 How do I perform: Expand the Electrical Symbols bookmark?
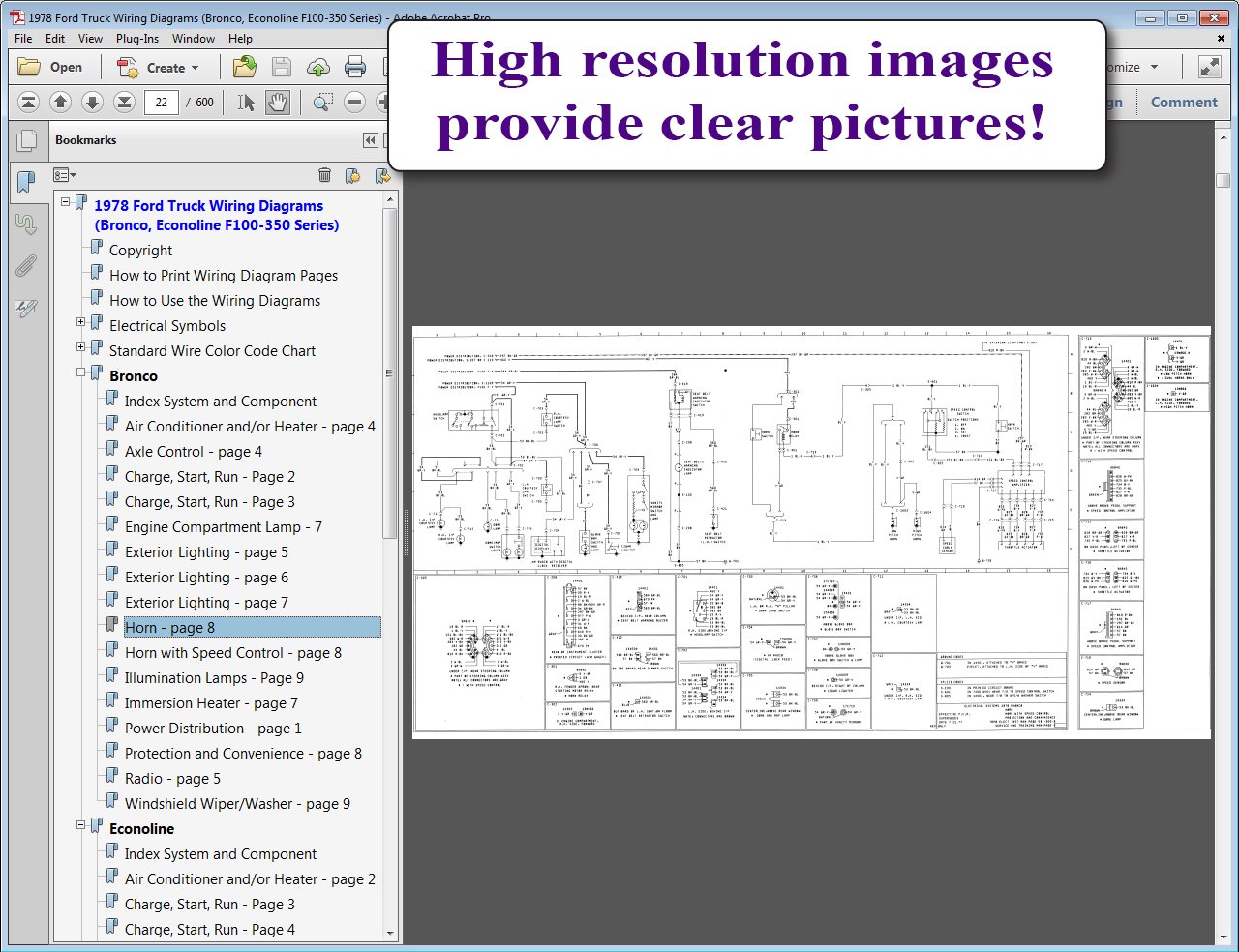point(81,322)
